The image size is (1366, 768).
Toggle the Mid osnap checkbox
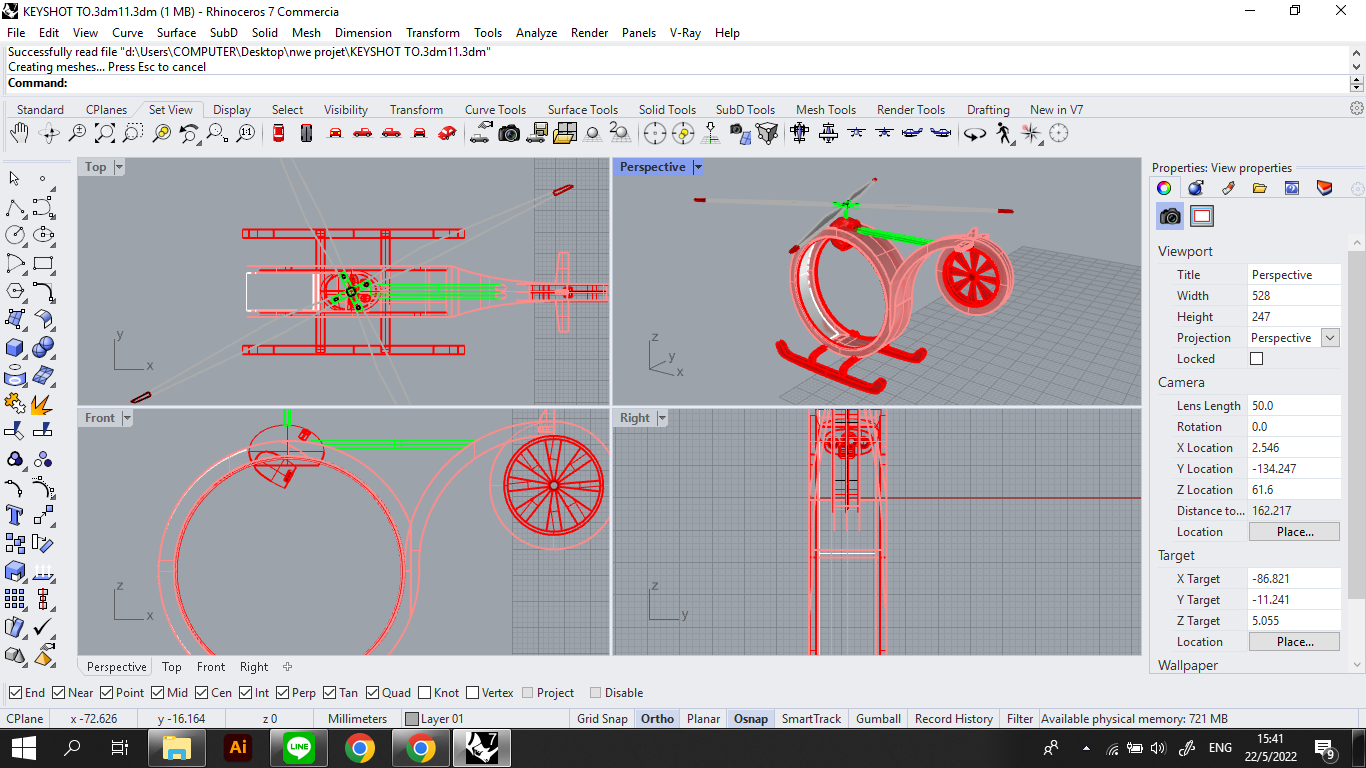[157, 693]
